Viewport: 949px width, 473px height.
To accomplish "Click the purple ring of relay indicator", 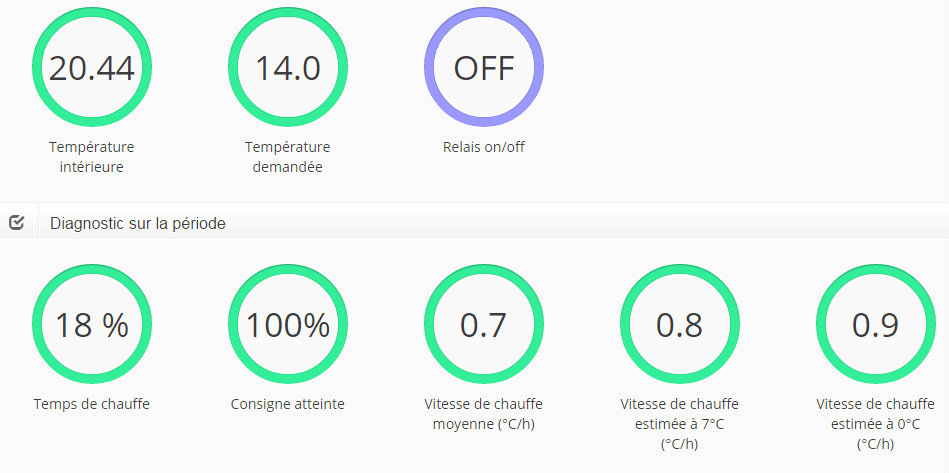I will point(484,11).
